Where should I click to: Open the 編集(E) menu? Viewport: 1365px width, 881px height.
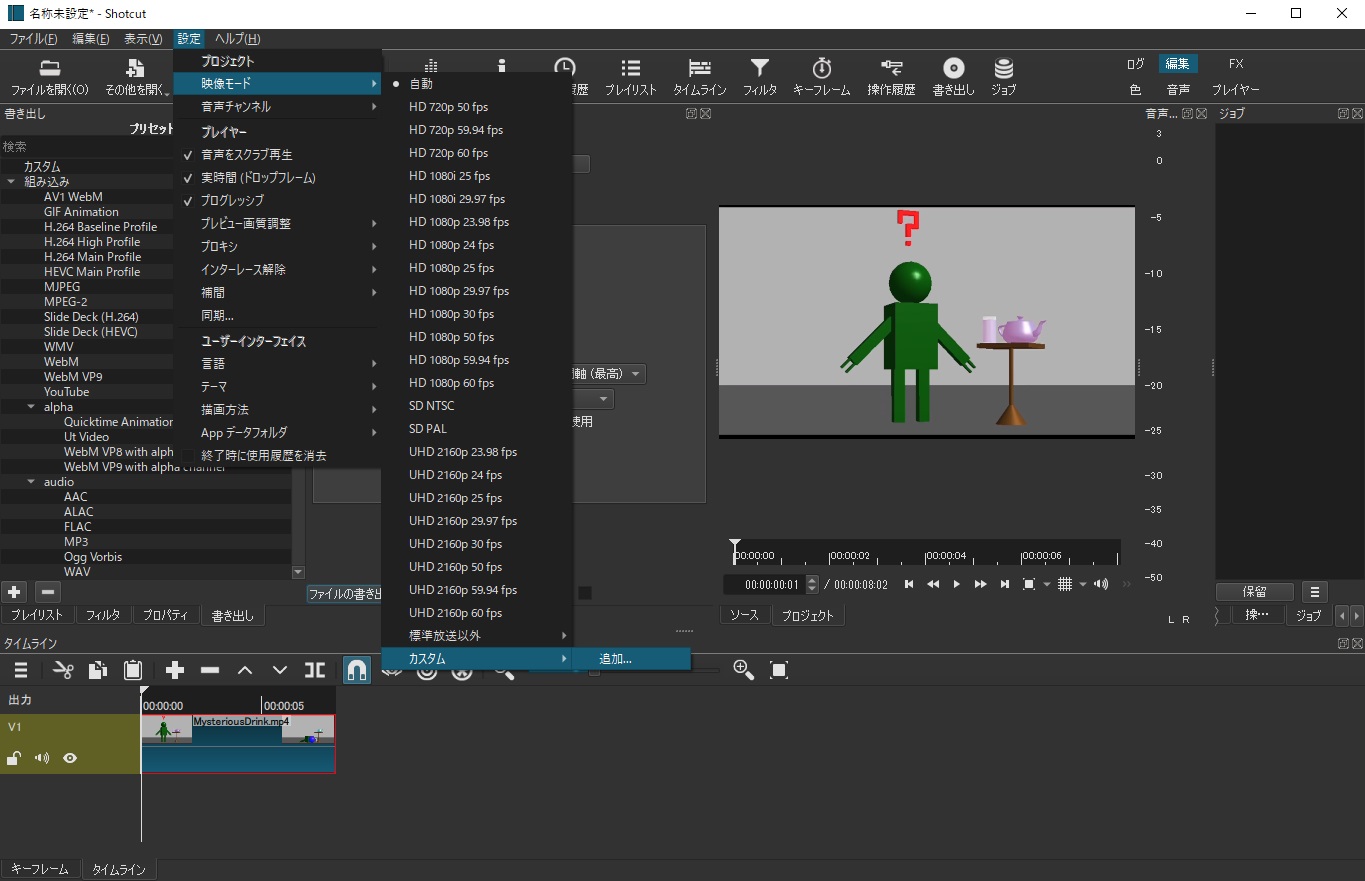point(90,39)
